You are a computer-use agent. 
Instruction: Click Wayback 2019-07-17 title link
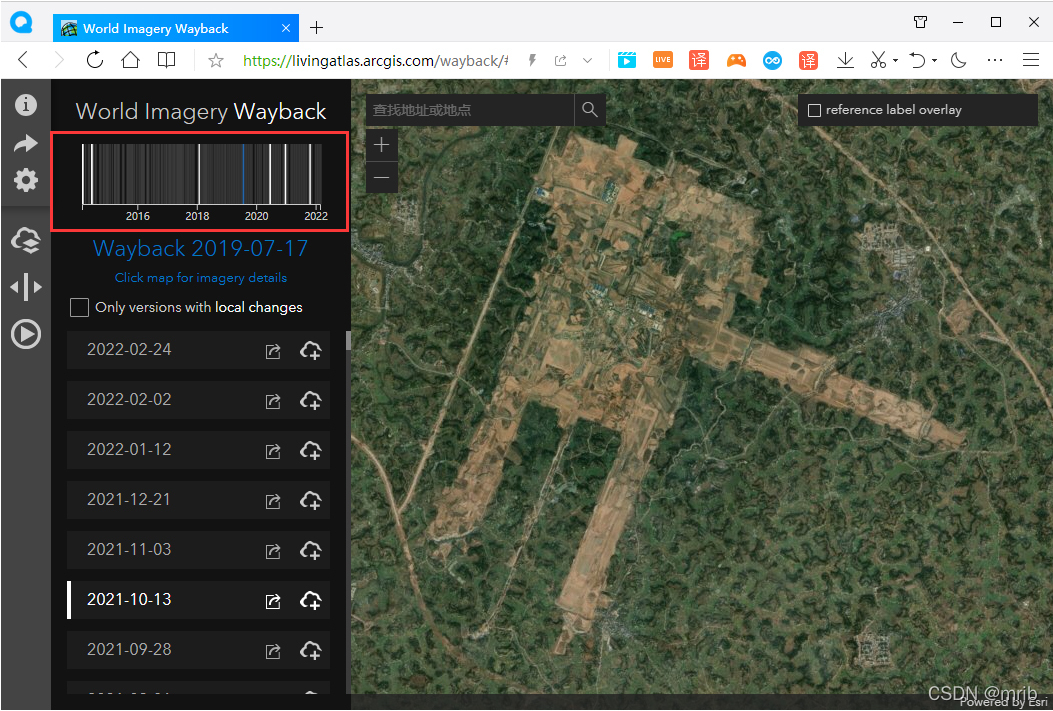click(200, 248)
